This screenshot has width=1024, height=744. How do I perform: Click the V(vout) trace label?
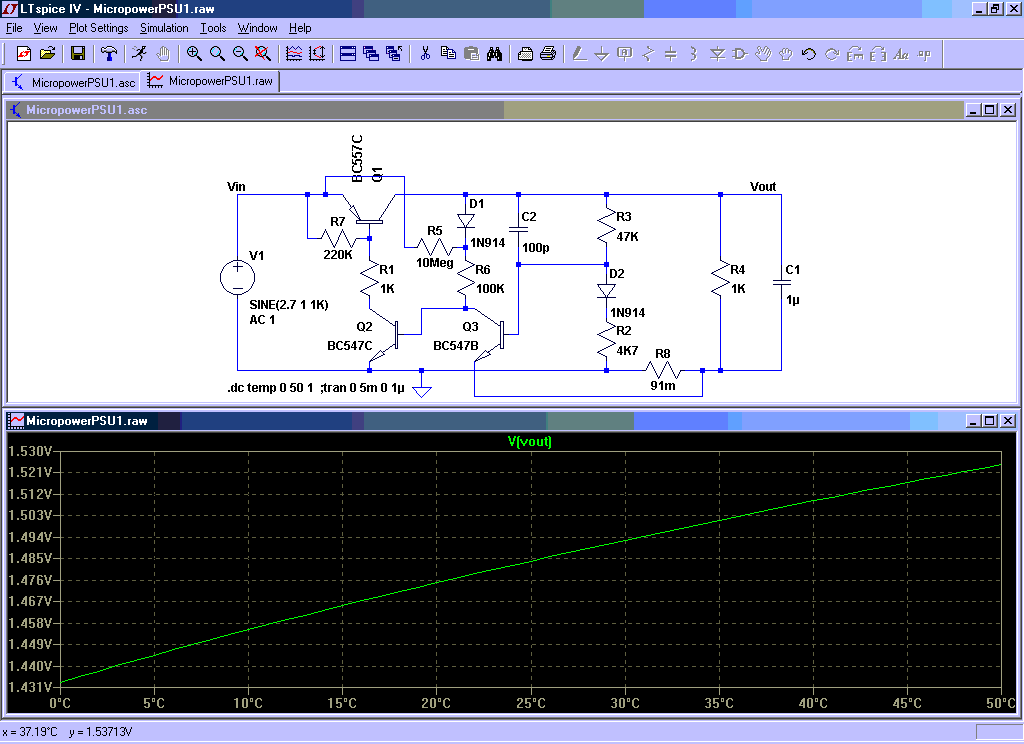(x=529, y=441)
